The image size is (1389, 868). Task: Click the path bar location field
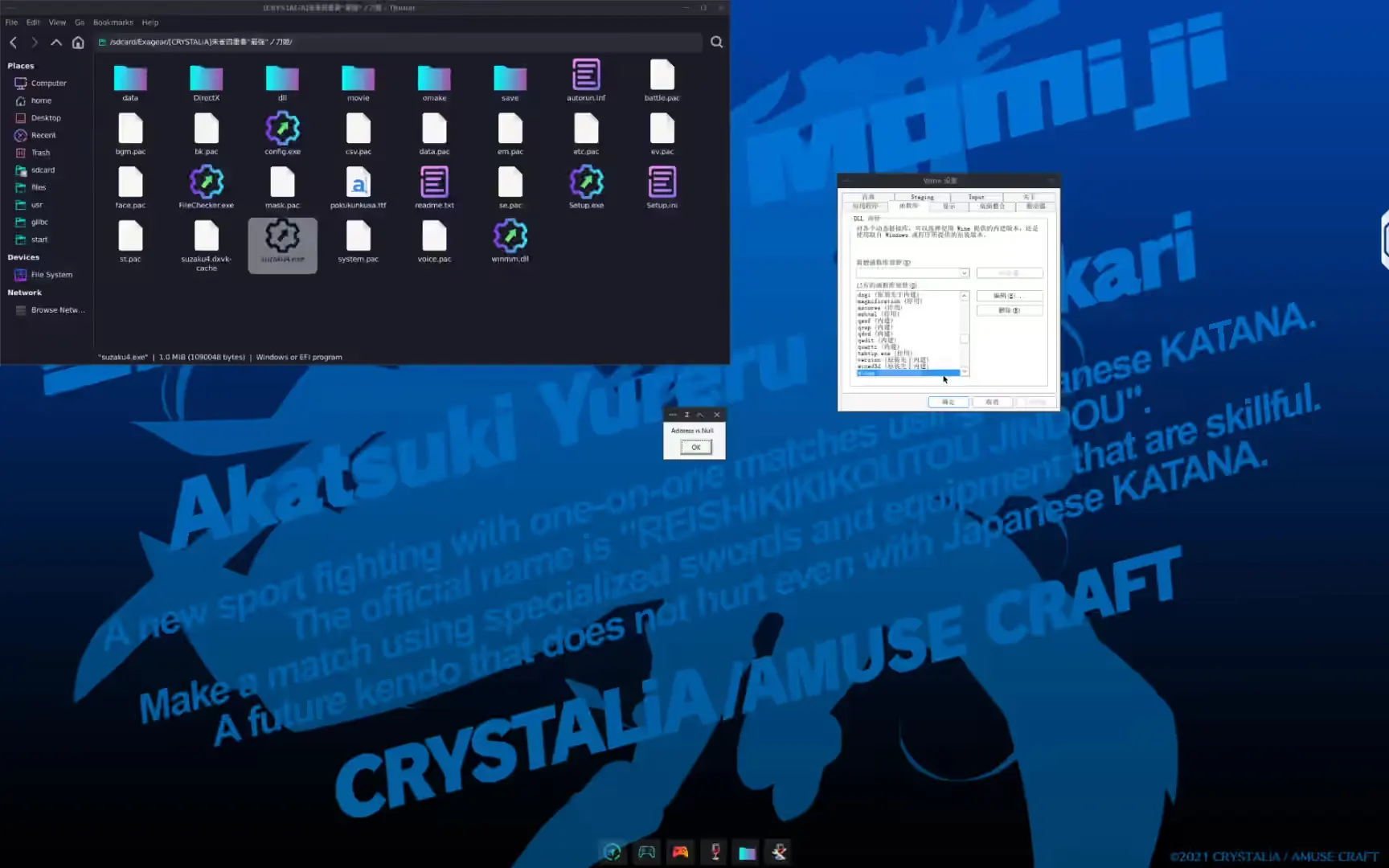(398, 42)
